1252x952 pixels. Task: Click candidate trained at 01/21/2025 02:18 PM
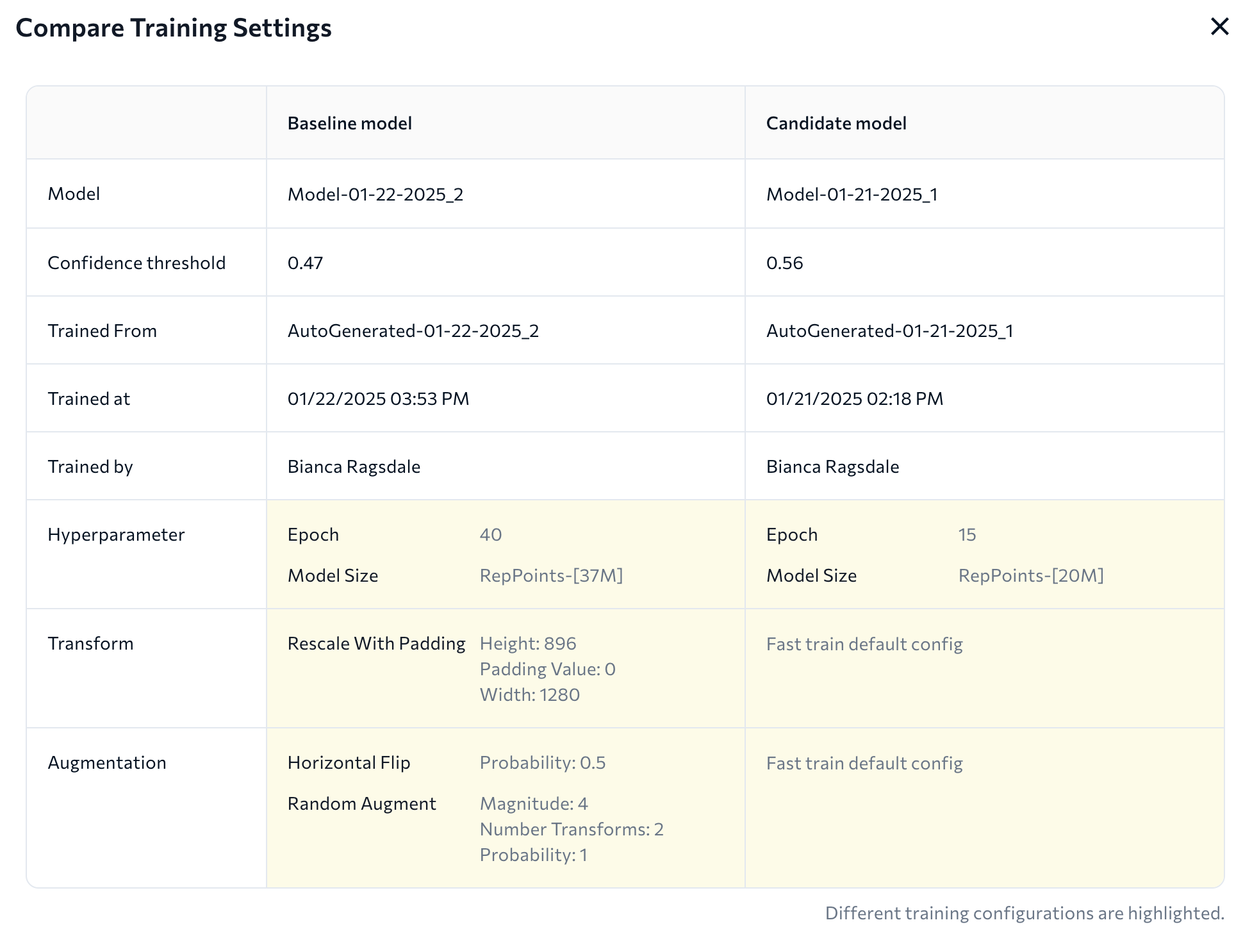point(854,398)
